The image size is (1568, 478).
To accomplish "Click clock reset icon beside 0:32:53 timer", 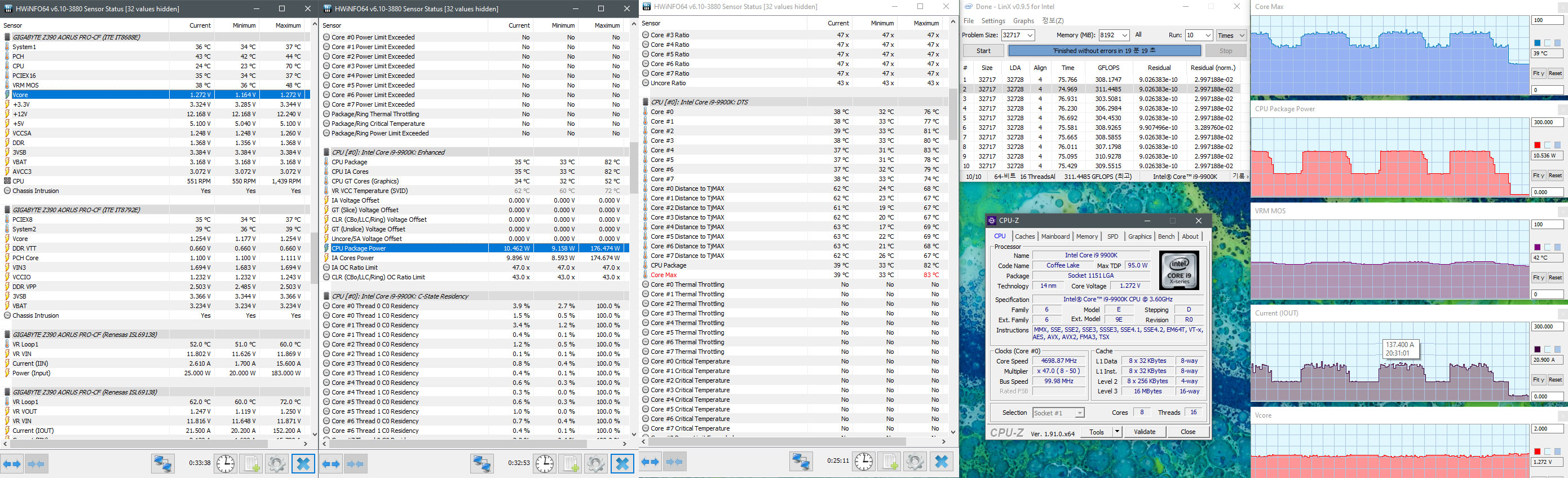I will point(544,464).
